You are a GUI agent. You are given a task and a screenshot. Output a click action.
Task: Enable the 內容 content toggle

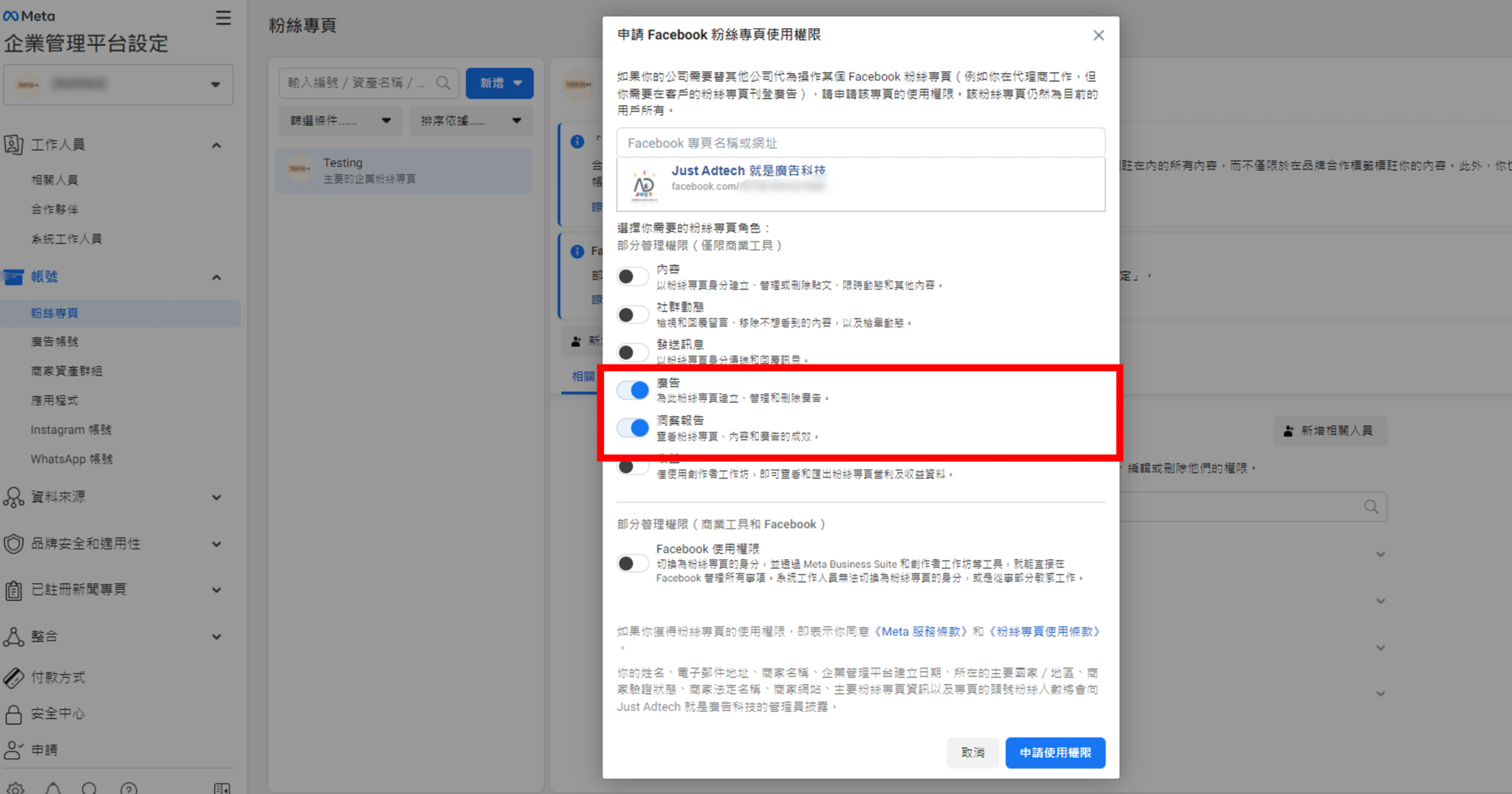coord(633,277)
